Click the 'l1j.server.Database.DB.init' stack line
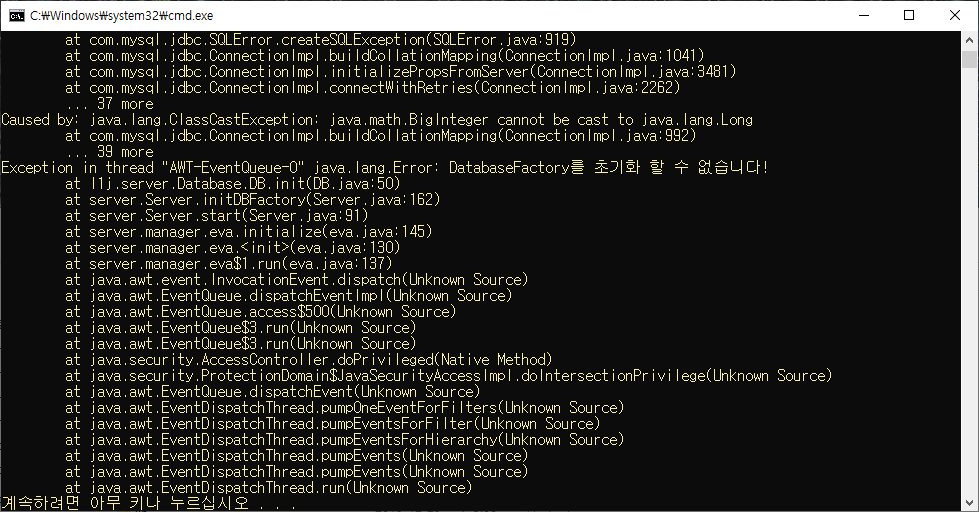Viewport: 979px width, 512px height. pyautogui.click(x=232, y=184)
